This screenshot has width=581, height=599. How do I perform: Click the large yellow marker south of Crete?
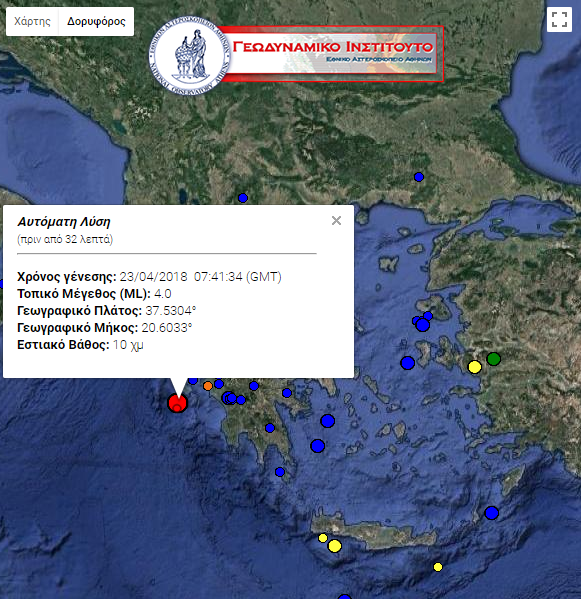(x=335, y=546)
